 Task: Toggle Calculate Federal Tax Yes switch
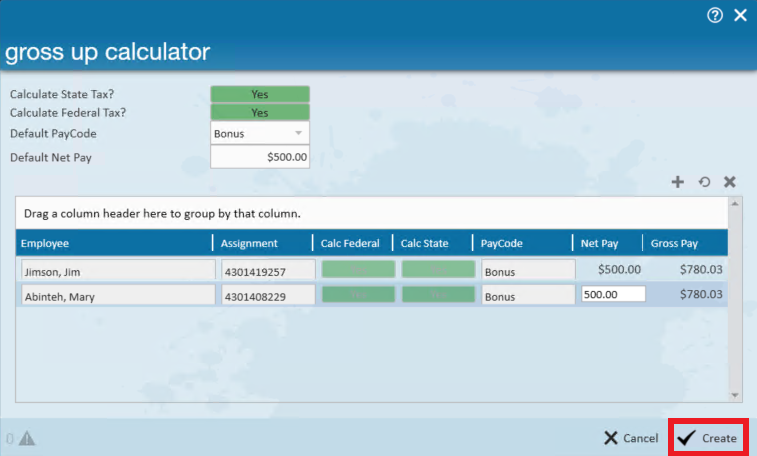260,112
